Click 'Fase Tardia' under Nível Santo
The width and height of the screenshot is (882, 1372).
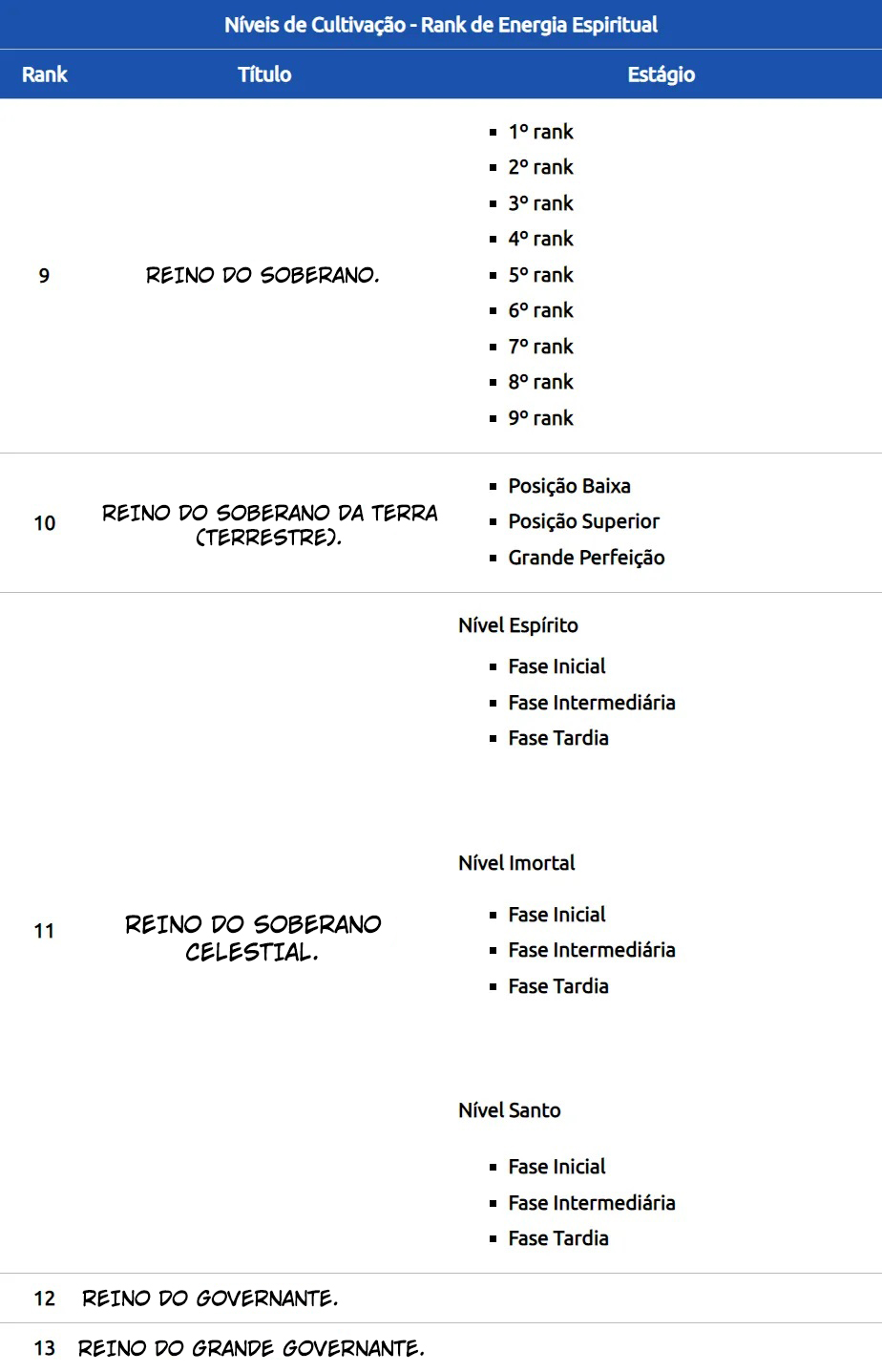[x=558, y=1238]
